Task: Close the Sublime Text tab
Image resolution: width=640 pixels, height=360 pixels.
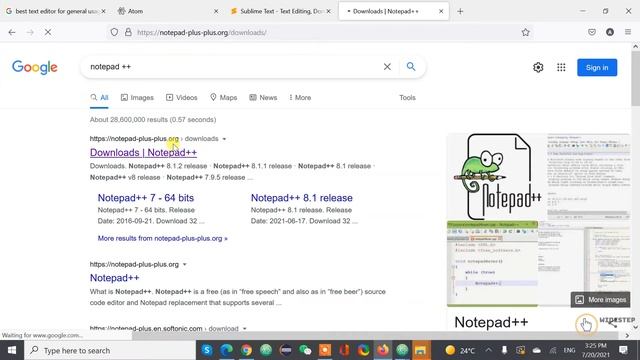Action: (x=329, y=11)
